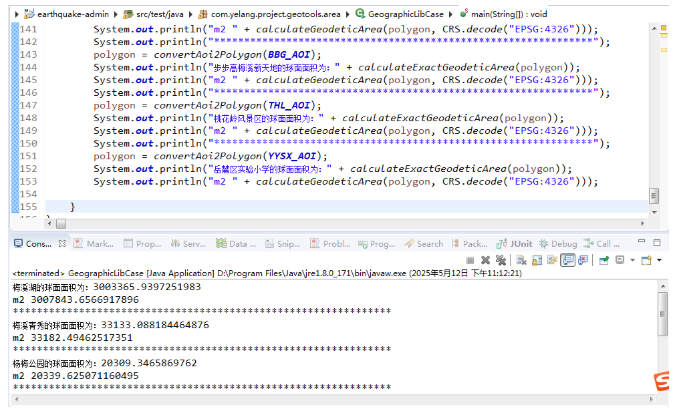Expand breadcrumb arrow before com.yelang.project.geotools.area
The image size is (674, 415).
pos(190,14)
